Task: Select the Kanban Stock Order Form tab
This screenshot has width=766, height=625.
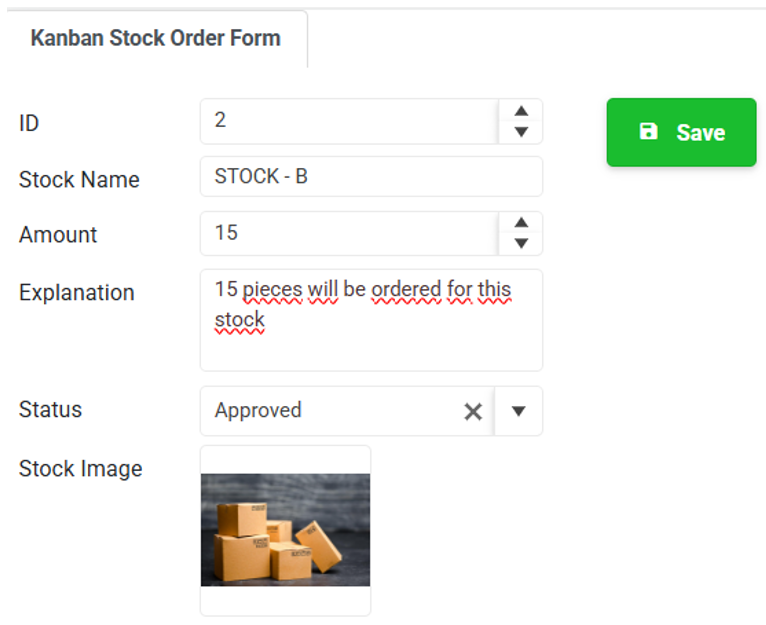Action: click(x=155, y=38)
